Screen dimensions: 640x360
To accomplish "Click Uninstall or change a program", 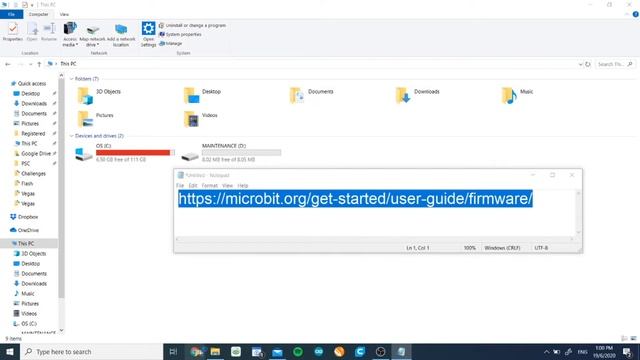I will pos(192,25).
